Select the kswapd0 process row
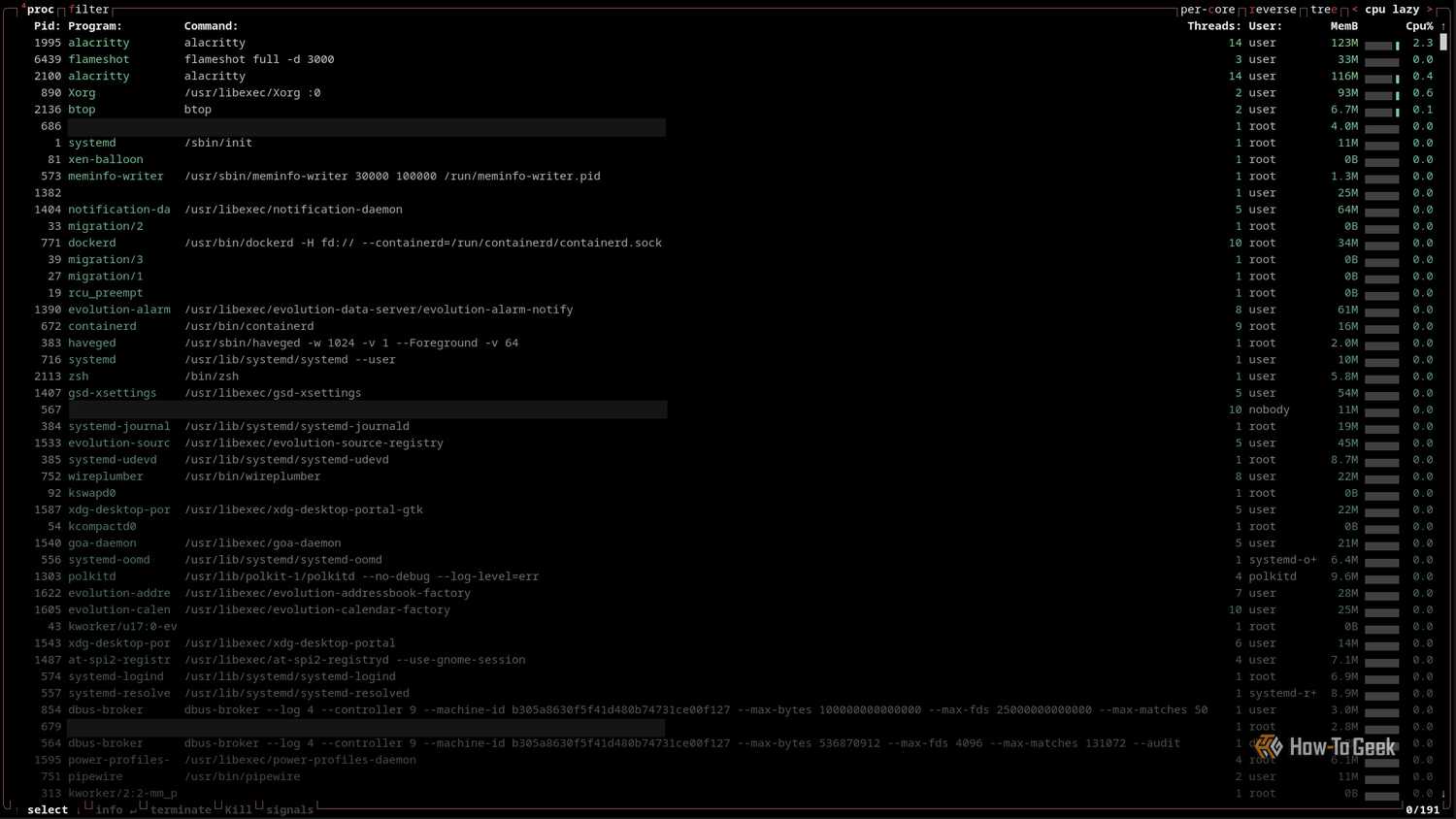 (733, 493)
